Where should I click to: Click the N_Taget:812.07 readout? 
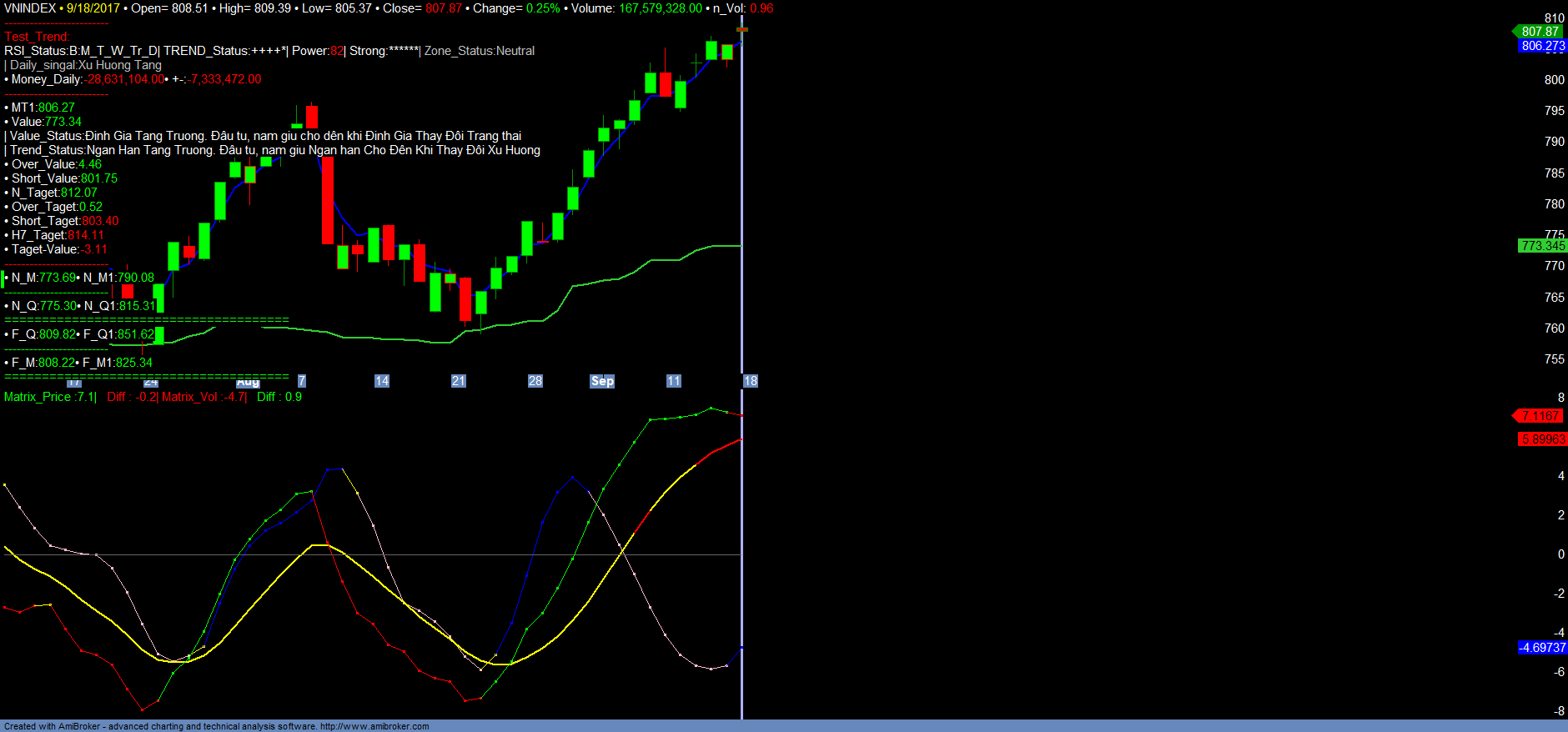point(54,193)
